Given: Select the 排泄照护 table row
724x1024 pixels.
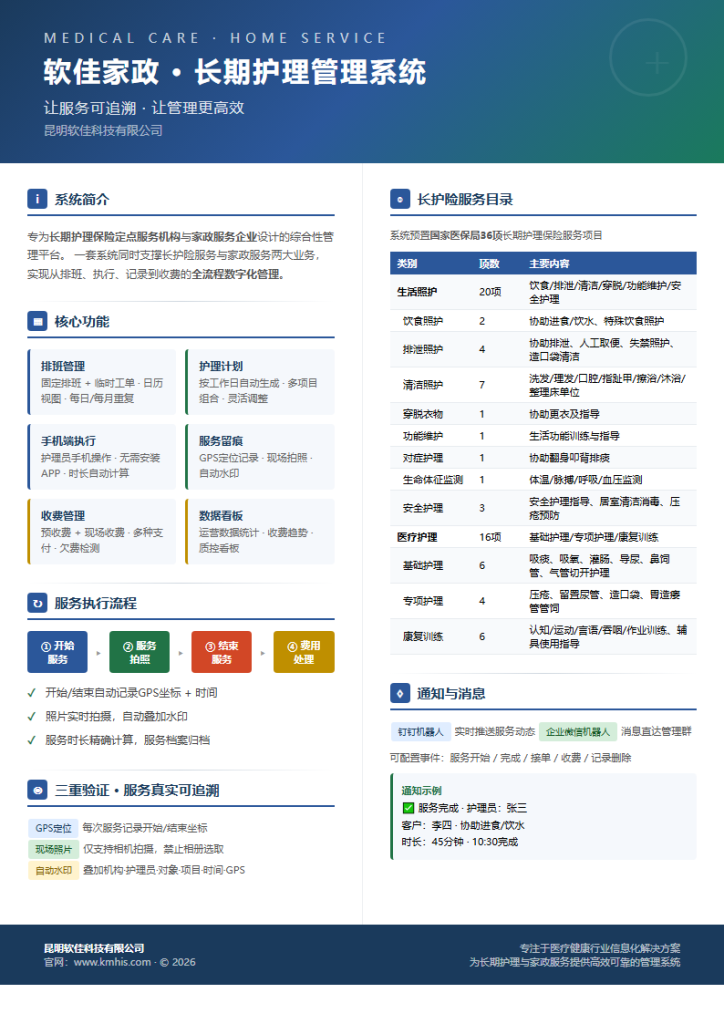Looking at the screenshot, I should tap(543, 349).
